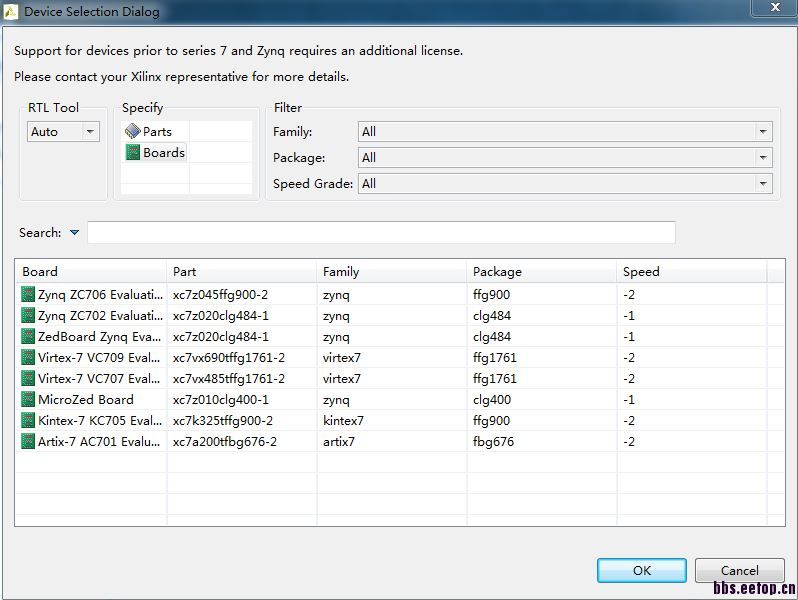Select the MicroZed Board row
The image size is (798, 600).
point(400,399)
